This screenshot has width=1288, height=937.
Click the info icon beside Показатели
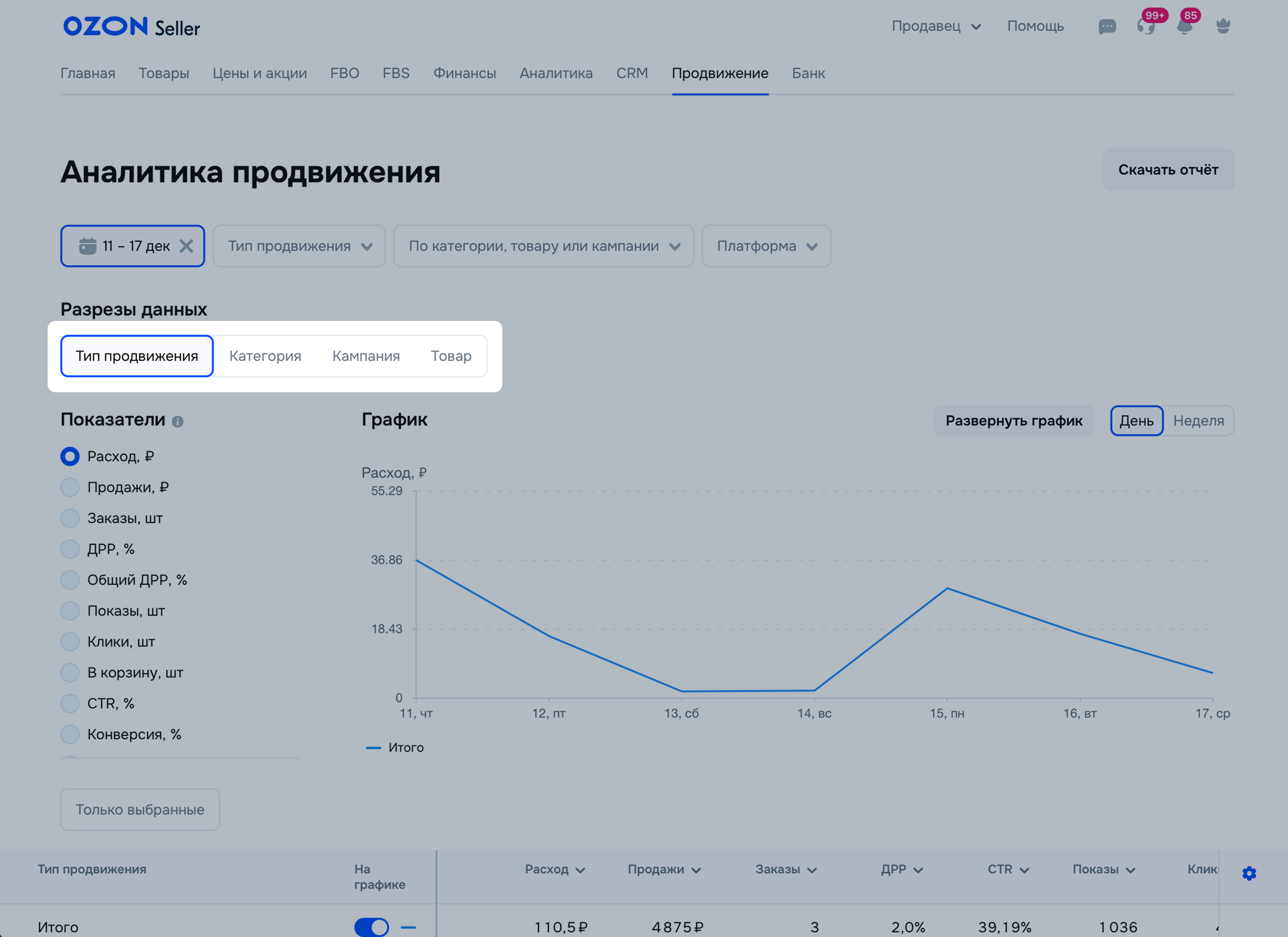click(x=178, y=421)
